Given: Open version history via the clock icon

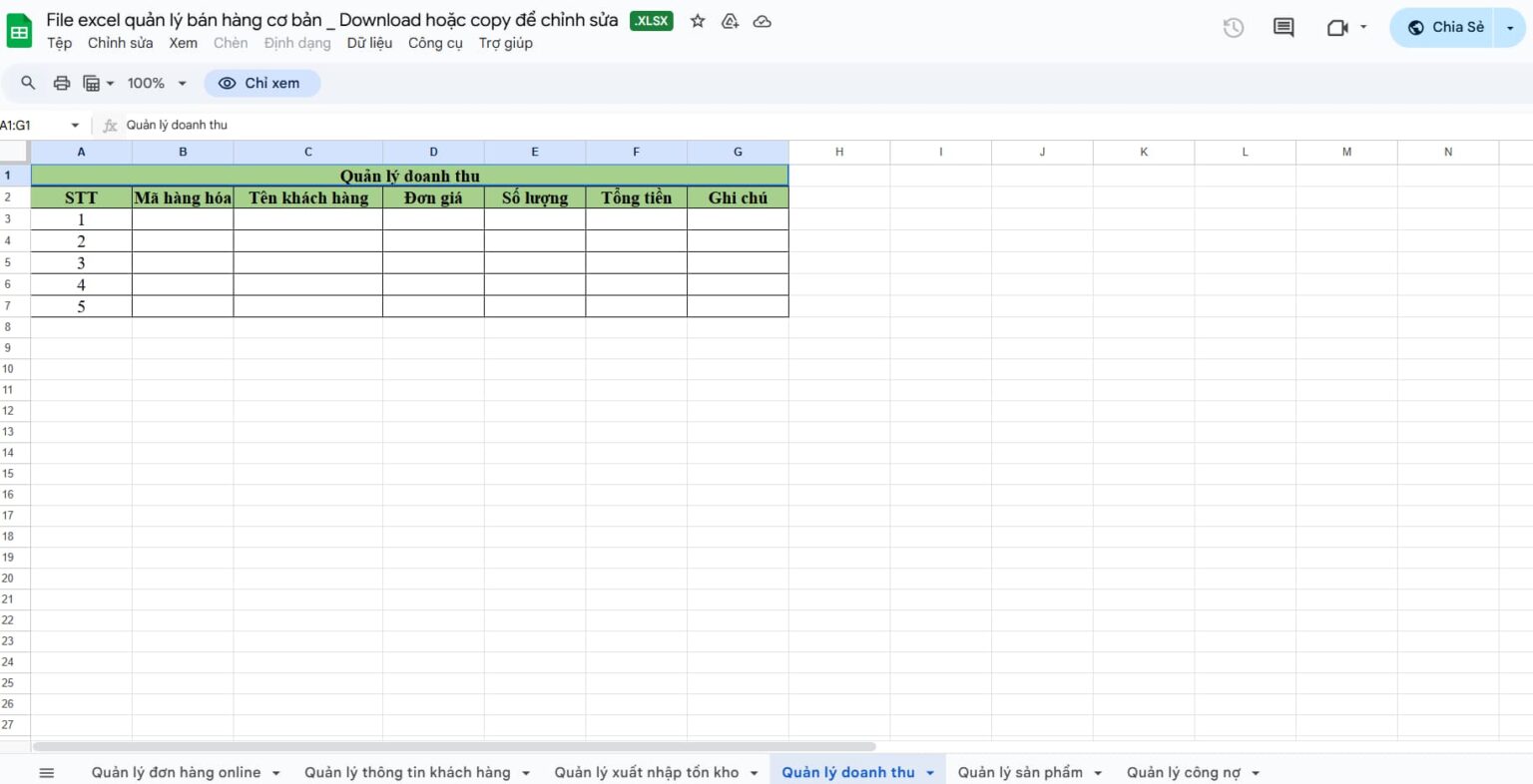Looking at the screenshot, I should (x=1233, y=28).
